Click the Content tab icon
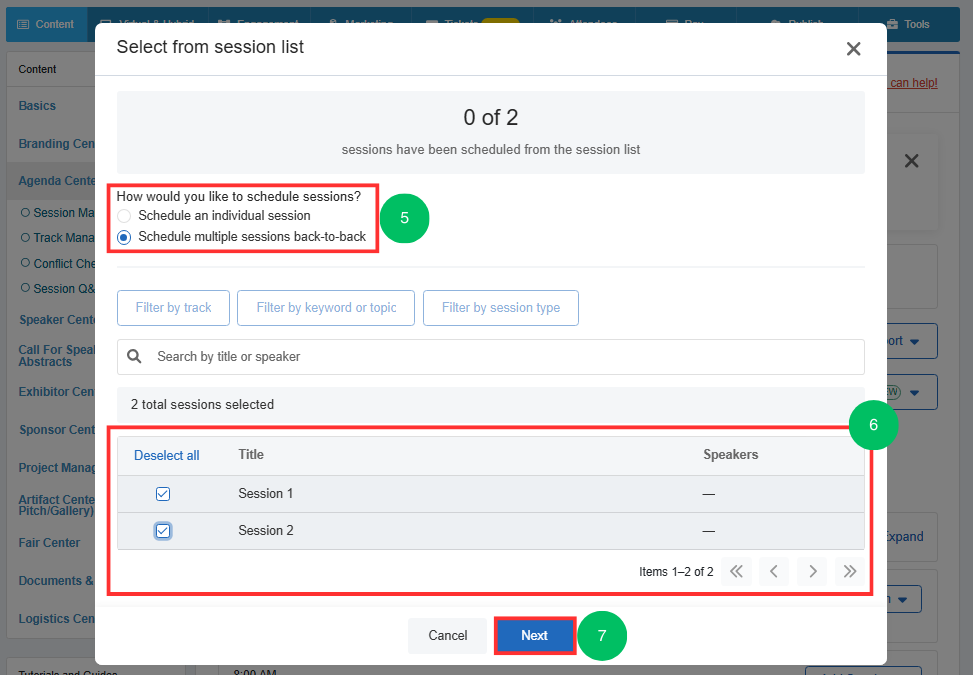The image size is (973, 675). pyautogui.click(x=23, y=24)
